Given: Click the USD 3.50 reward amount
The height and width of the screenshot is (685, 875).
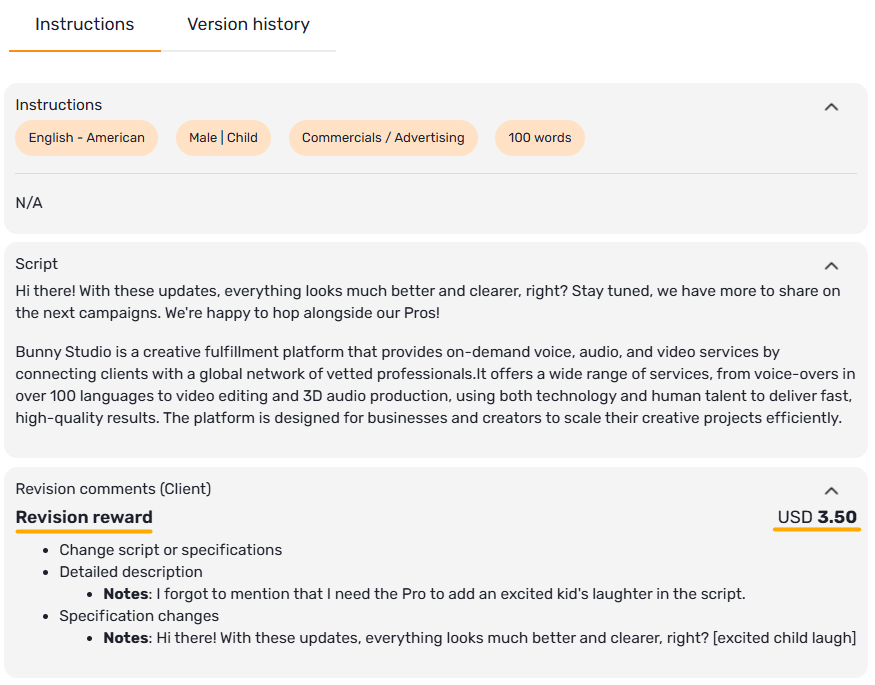Looking at the screenshot, I should pos(817,517).
